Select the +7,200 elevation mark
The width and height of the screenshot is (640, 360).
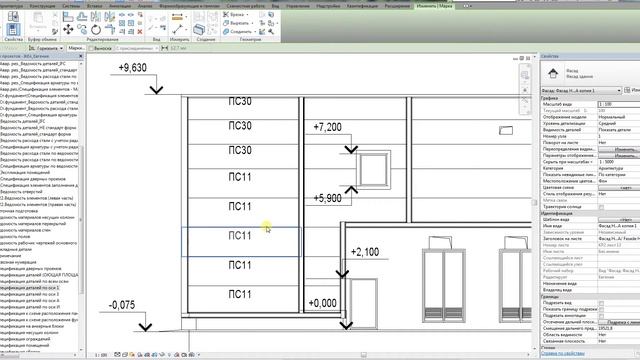(x=327, y=127)
